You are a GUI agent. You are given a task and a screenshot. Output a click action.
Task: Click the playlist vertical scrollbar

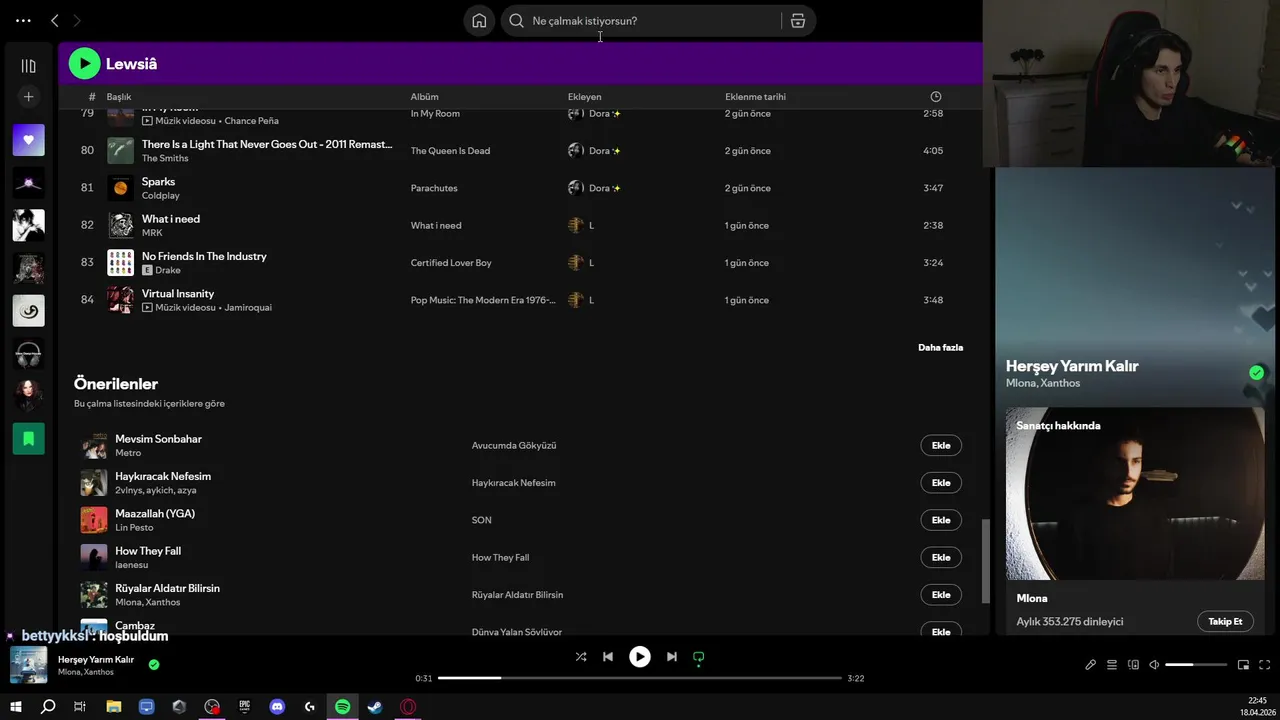click(985, 561)
